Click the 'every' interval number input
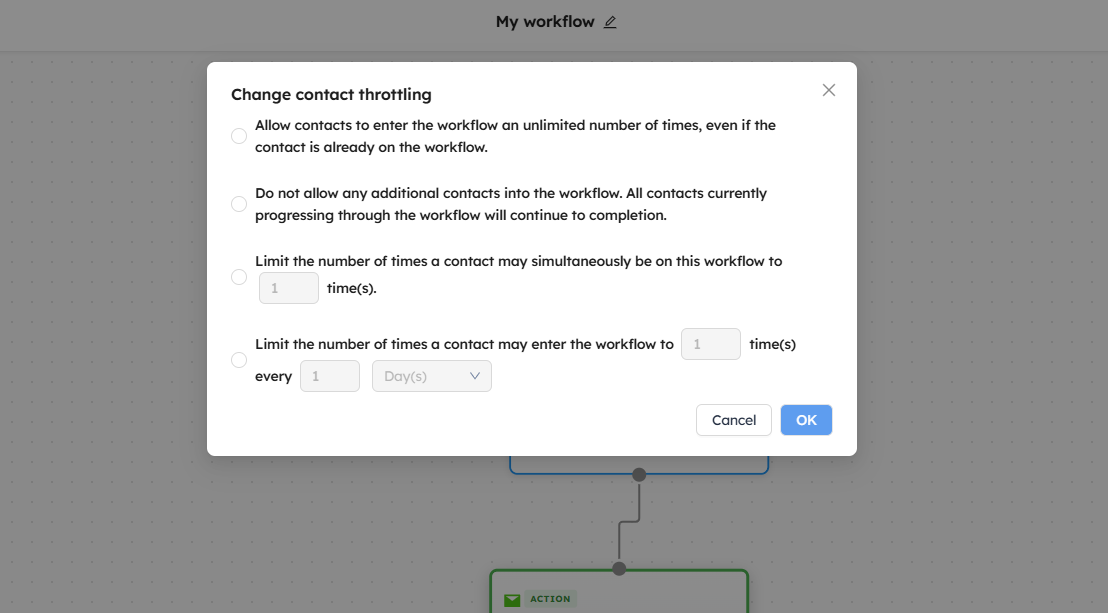This screenshot has height=613, width=1108. pos(329,376)
